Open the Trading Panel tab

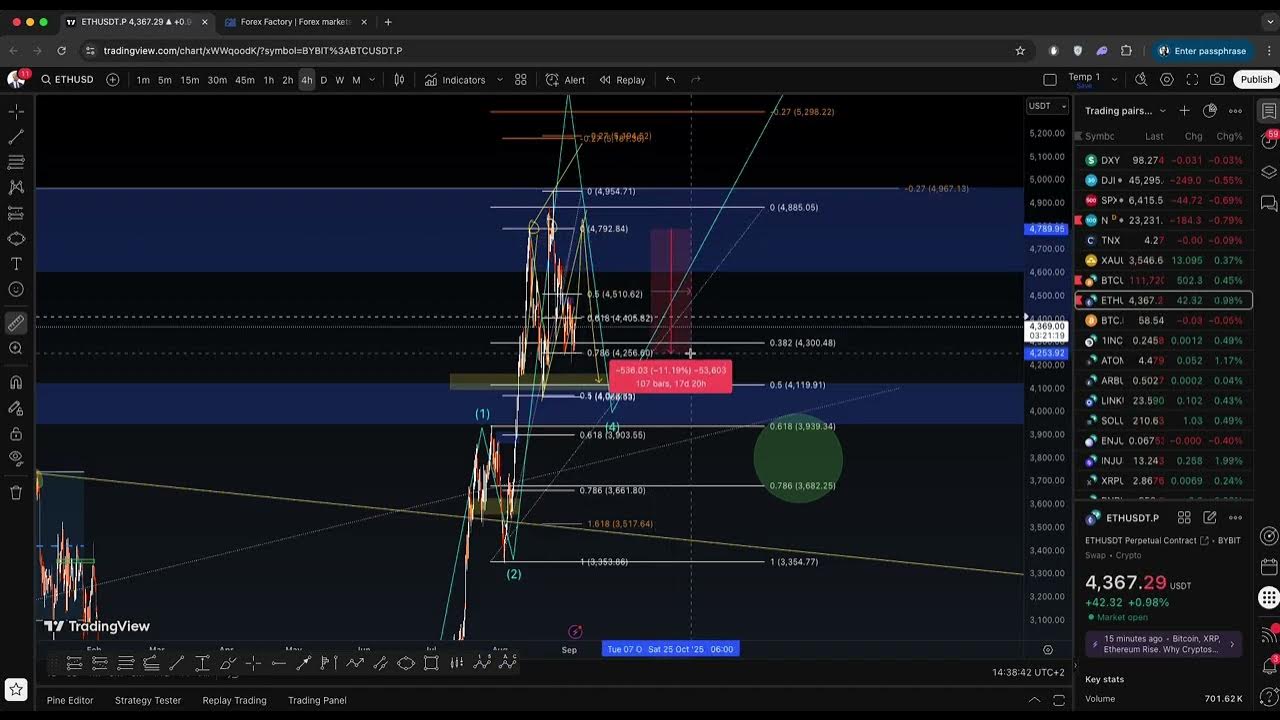tap(317, 700)
